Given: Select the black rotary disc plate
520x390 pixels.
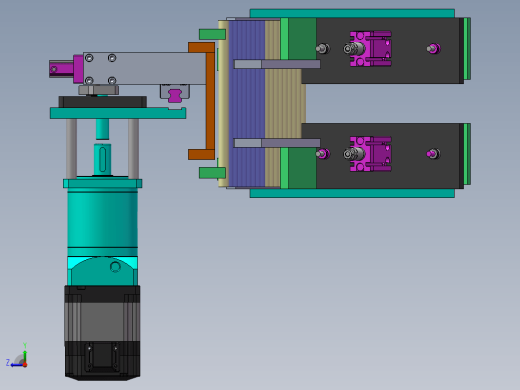Looking at the screenshot, I should 103,102.
